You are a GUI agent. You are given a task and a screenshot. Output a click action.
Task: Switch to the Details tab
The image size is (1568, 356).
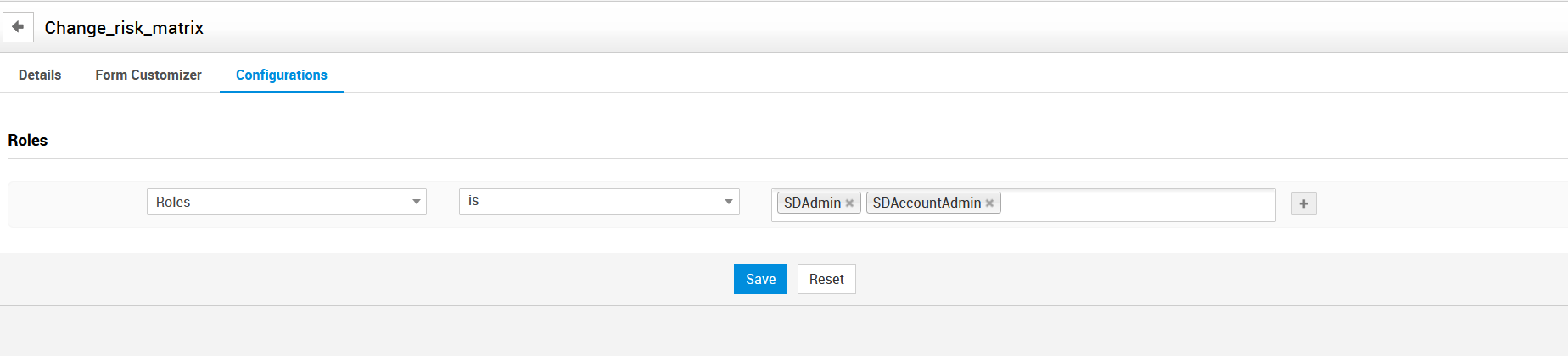coord(40,75)
